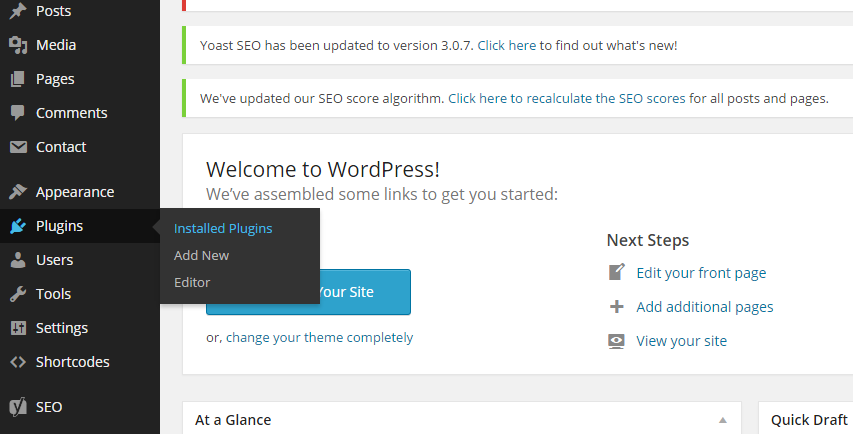The height and width of the screenshot is (434, 853).
Task: Click link to recalculate the SEO scores
Action: 566,98
